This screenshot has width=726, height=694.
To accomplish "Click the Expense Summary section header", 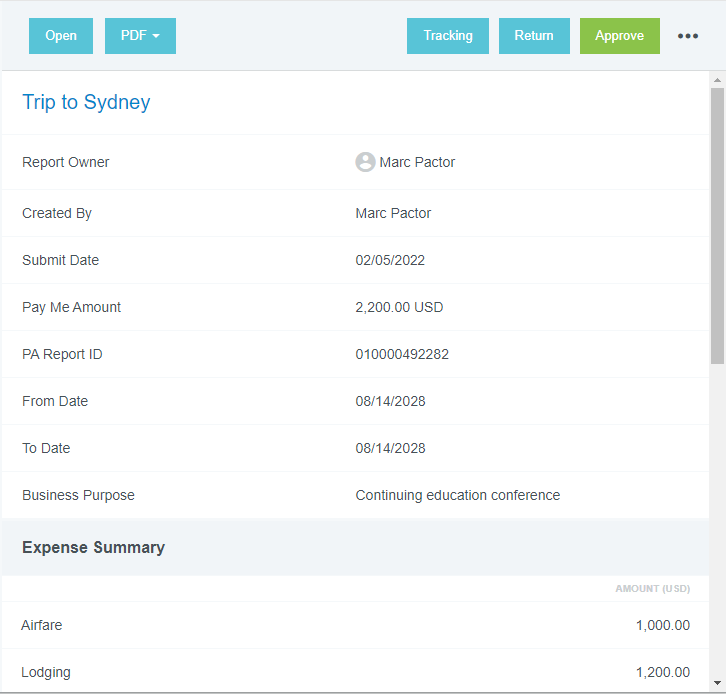I will [x=93, y=547].
